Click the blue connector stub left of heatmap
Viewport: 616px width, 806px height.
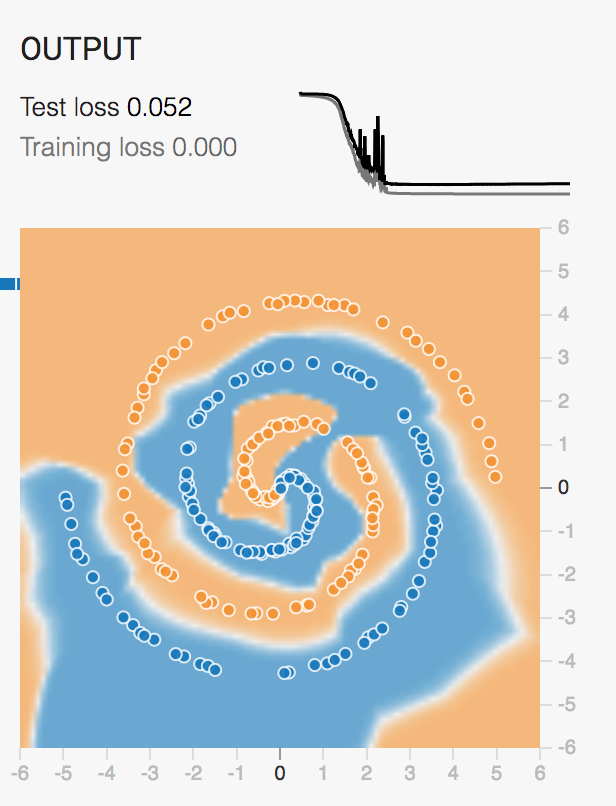point(9,285)
